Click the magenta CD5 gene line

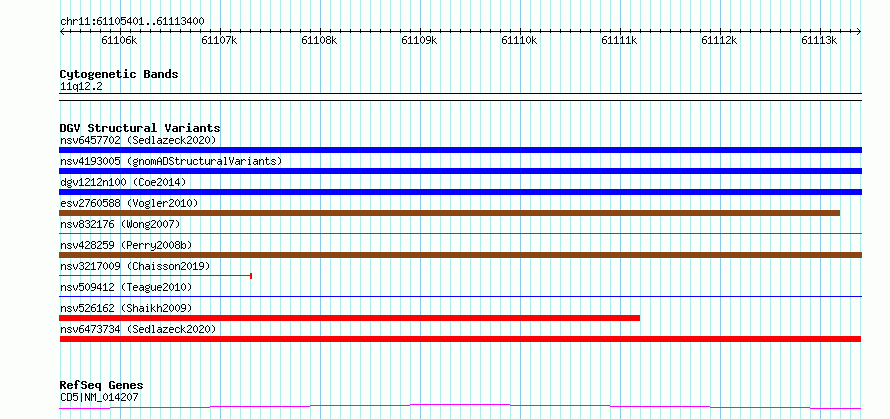[x=460, y=407]
